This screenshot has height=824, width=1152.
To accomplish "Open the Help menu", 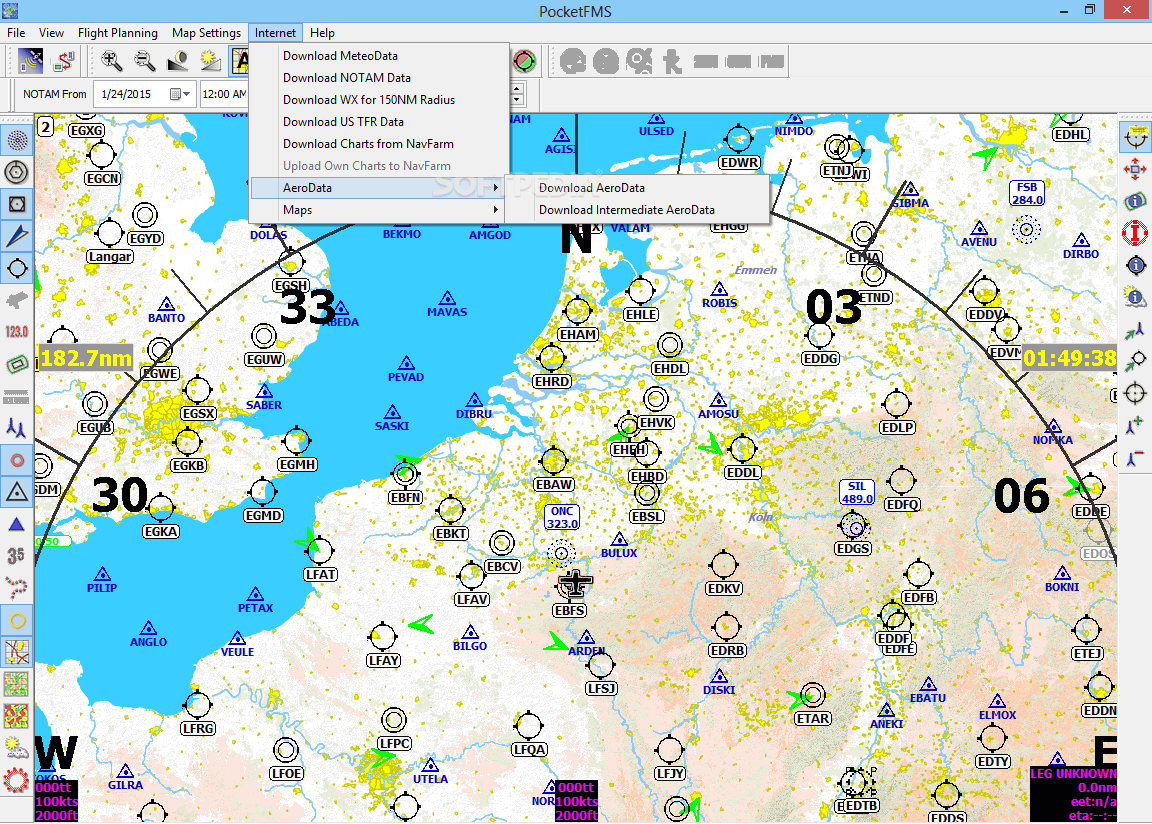I will (x=322, y=33).
